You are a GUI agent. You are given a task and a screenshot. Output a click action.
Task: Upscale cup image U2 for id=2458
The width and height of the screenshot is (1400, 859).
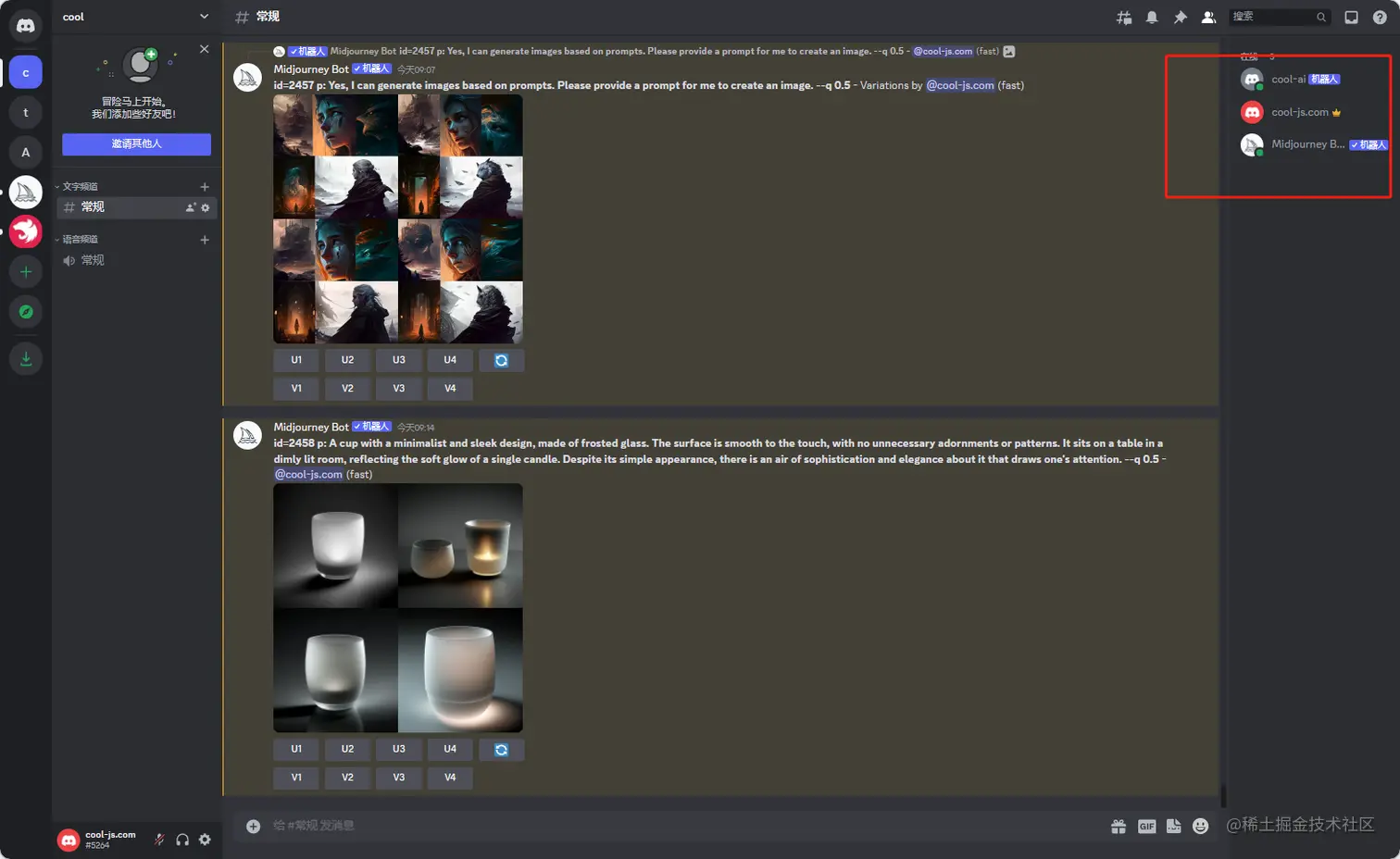pyautogui.click(x=347, y=749)
